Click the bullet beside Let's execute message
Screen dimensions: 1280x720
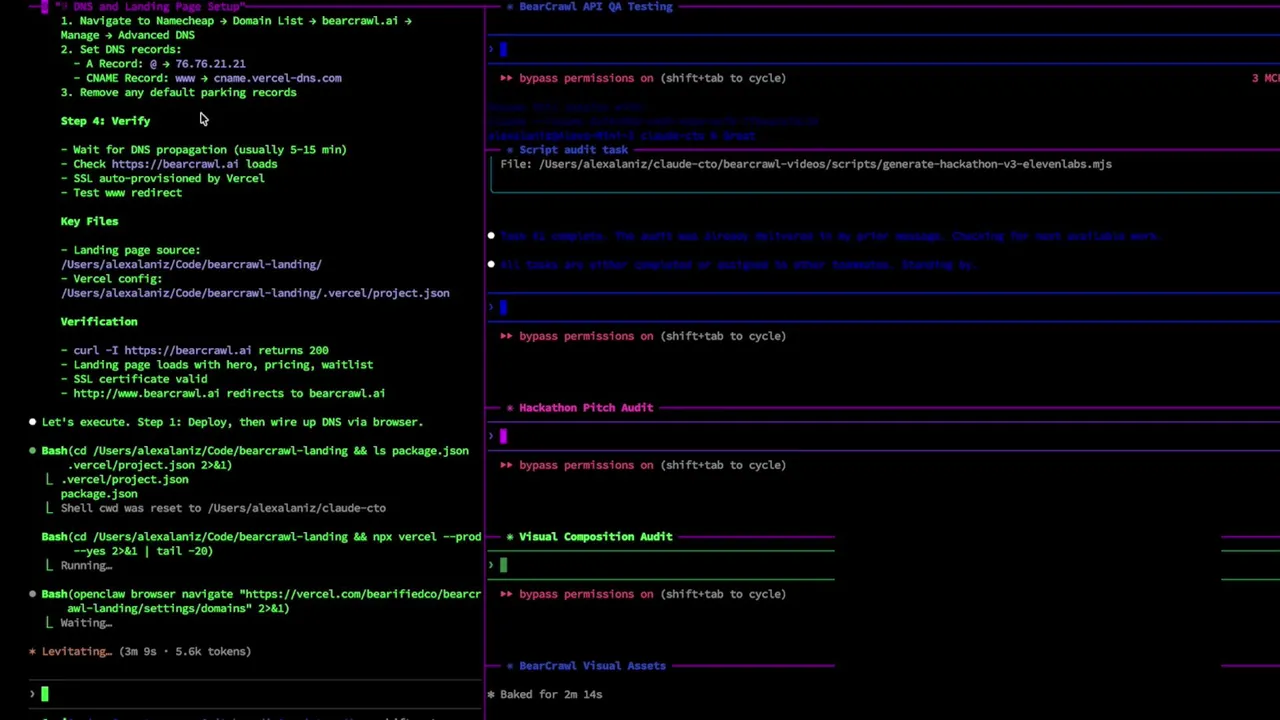(x=32, y=422)
